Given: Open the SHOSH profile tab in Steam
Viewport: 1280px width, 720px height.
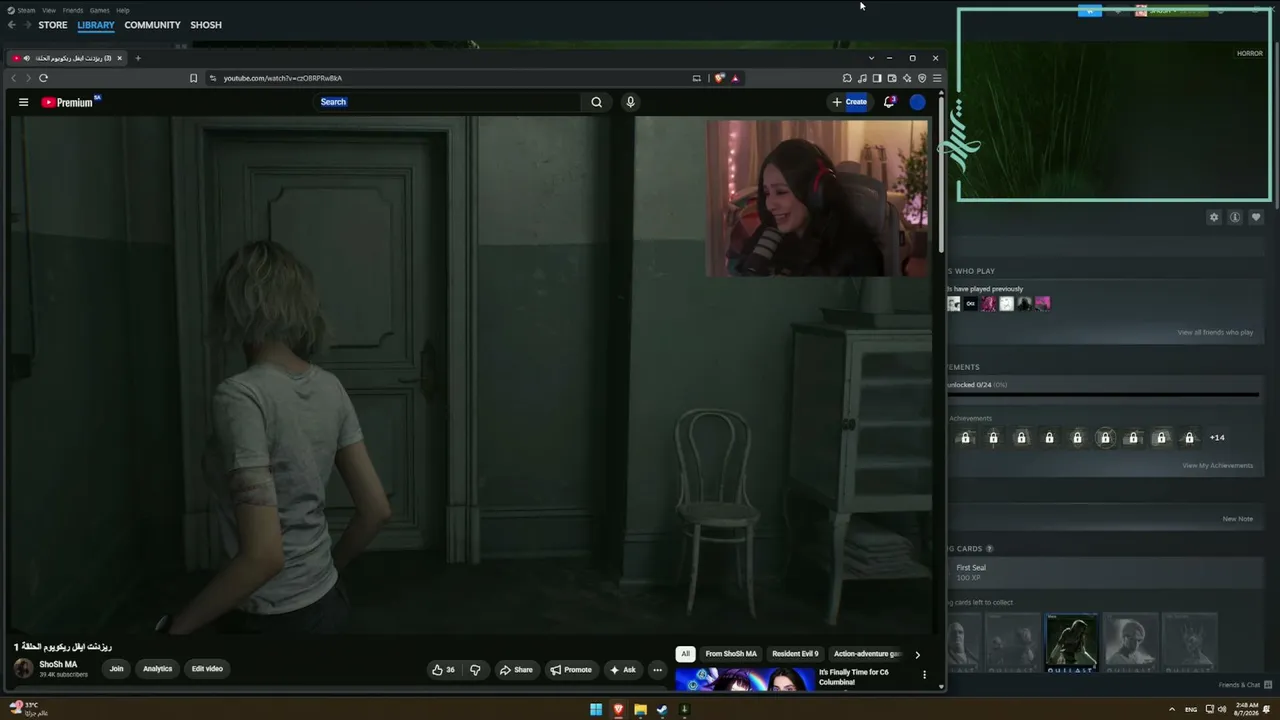Looking at the screenshot, I should (x=206, y=25).
